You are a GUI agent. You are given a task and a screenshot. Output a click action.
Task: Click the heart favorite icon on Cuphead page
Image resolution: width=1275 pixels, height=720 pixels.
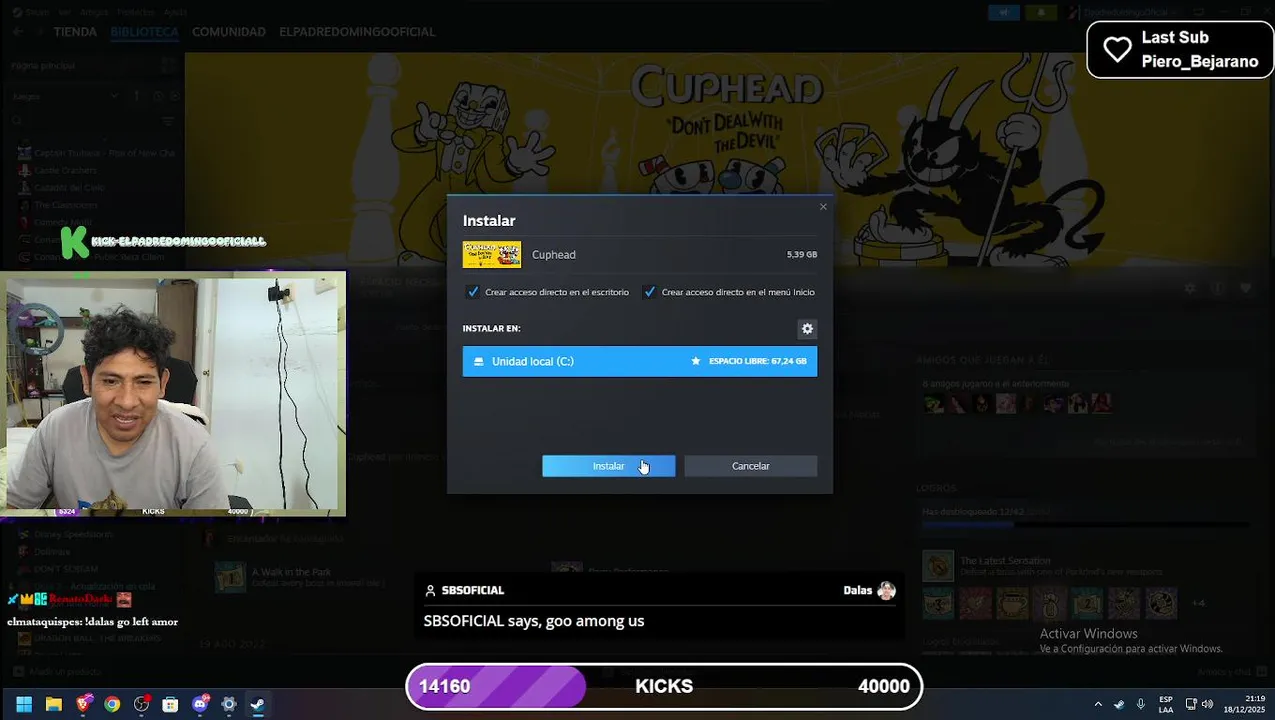coord(1245,288)
